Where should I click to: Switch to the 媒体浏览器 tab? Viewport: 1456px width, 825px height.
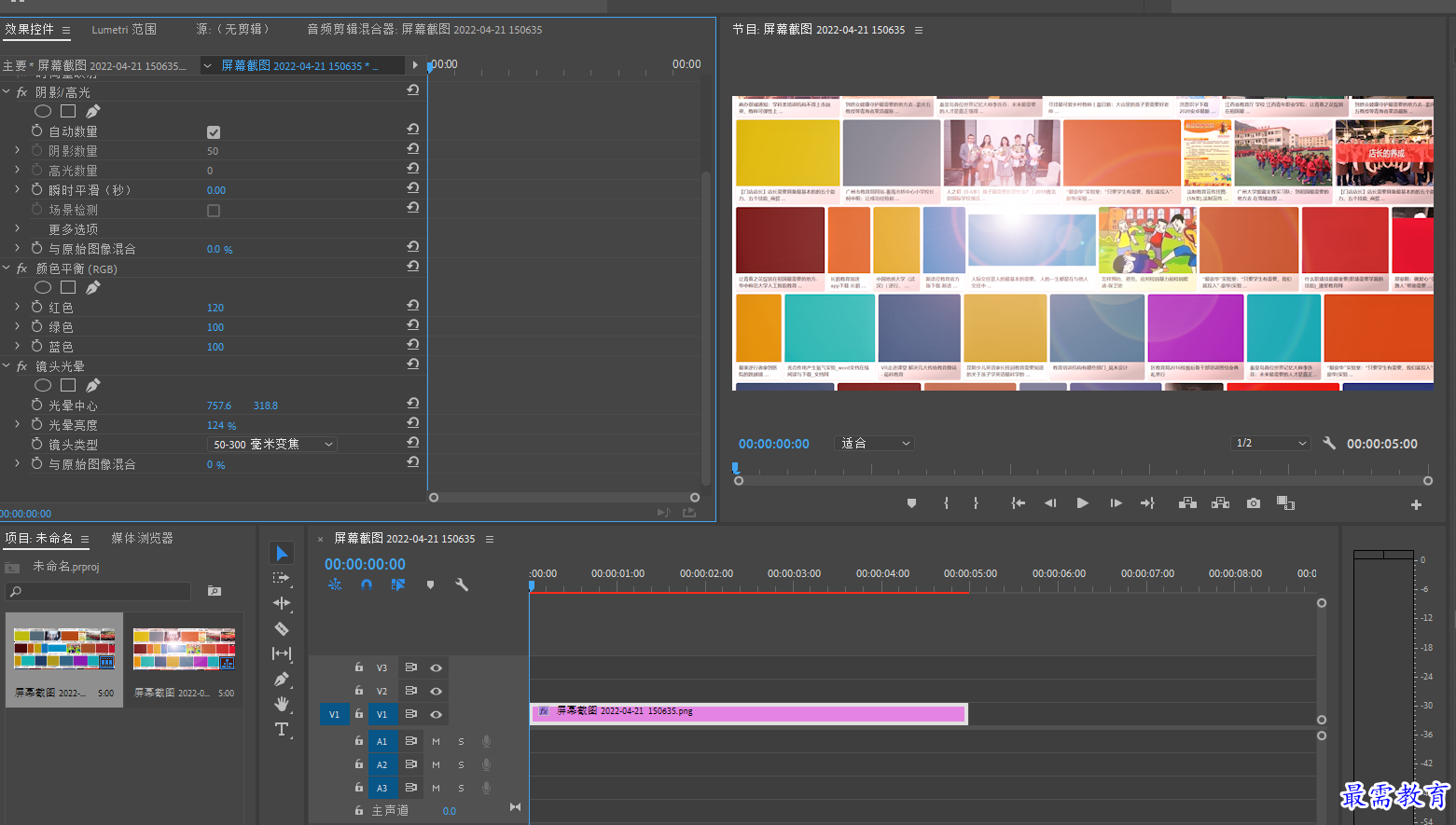coord(142,538)
